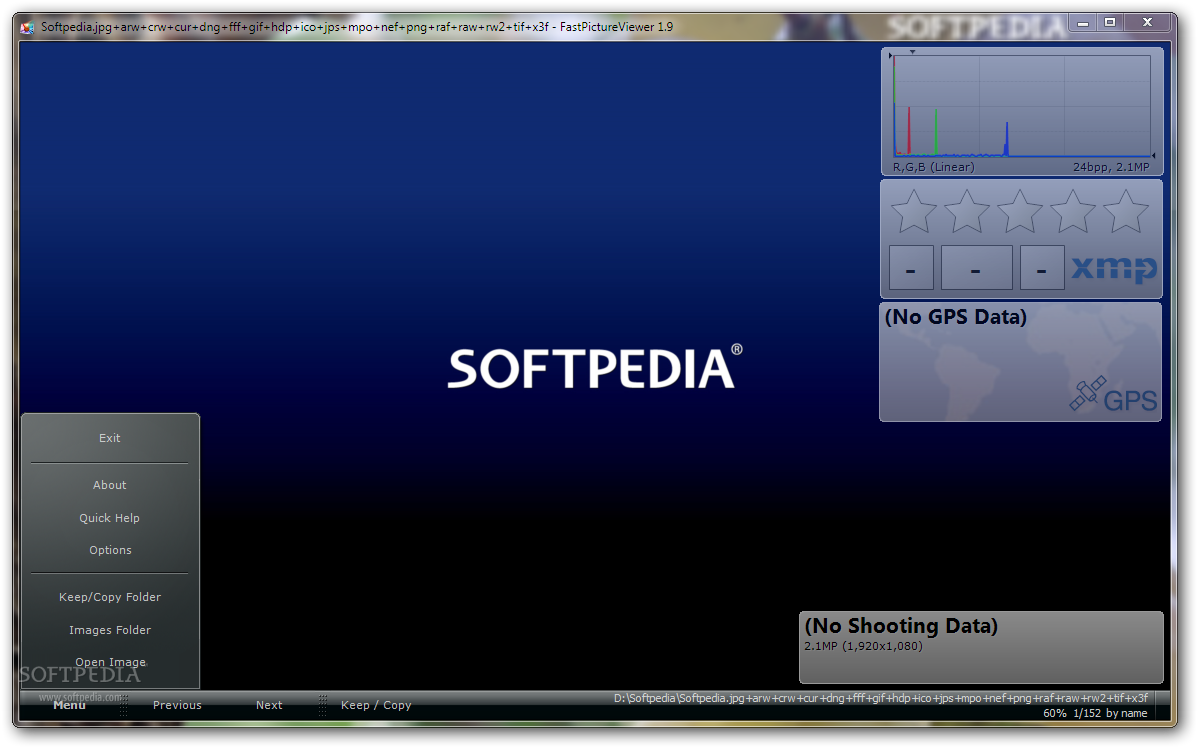Click the Keep / Copy button

pyautogui.click(x=376, y=705)
